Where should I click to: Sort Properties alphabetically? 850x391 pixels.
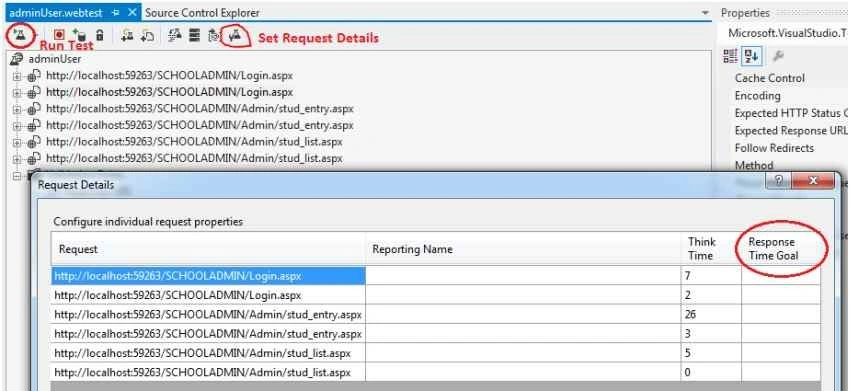click(x=751, y=55)
